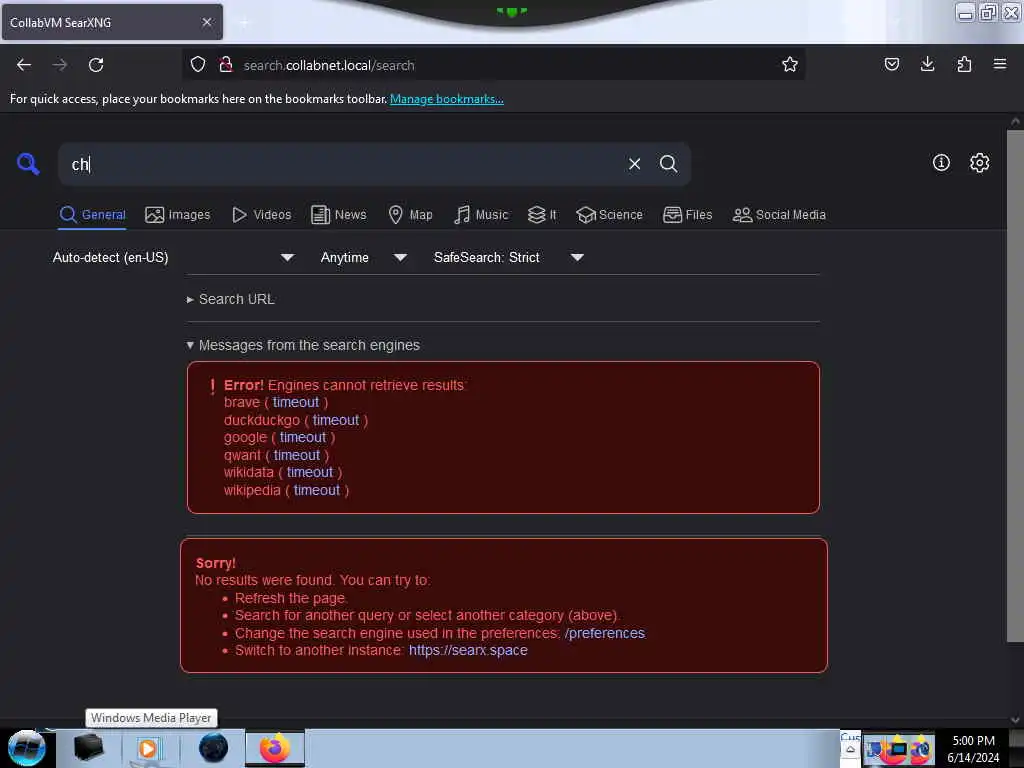1024x768 pixels.
Task: Click the Error! label text
Action: pos(244,385)
